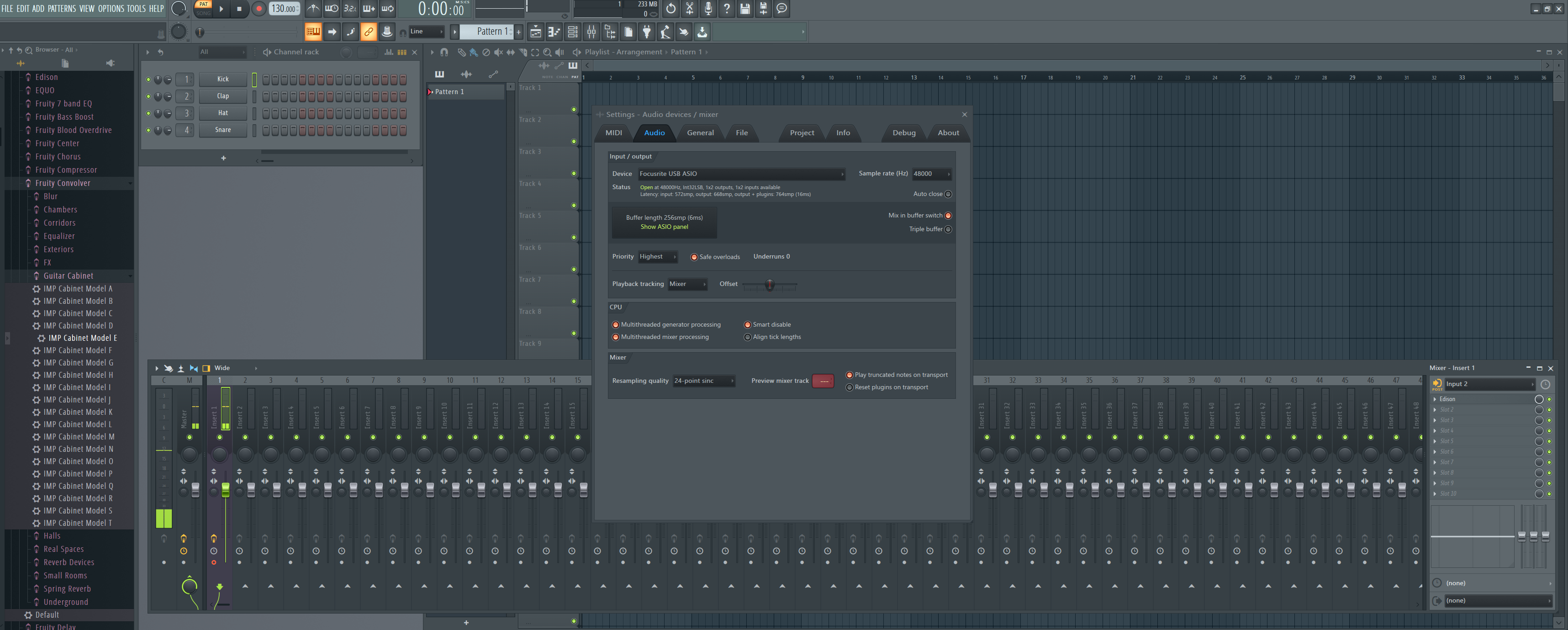This screenshot has width=1568, height=630.
Task: Select the Playlist paint brush tool
Action: pos(474,53)
